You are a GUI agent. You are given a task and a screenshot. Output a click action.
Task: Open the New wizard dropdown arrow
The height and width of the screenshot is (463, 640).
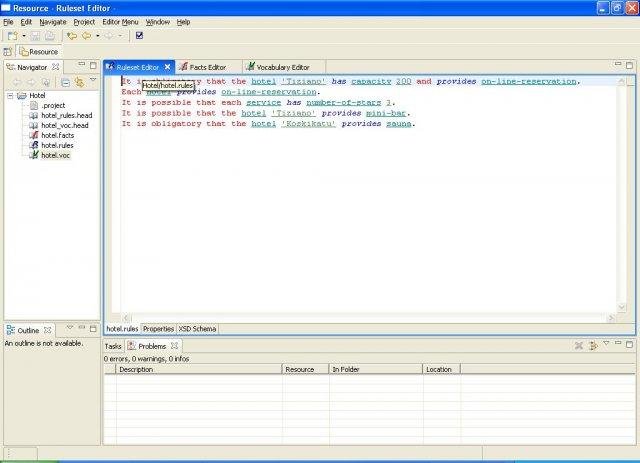(24, 36)
